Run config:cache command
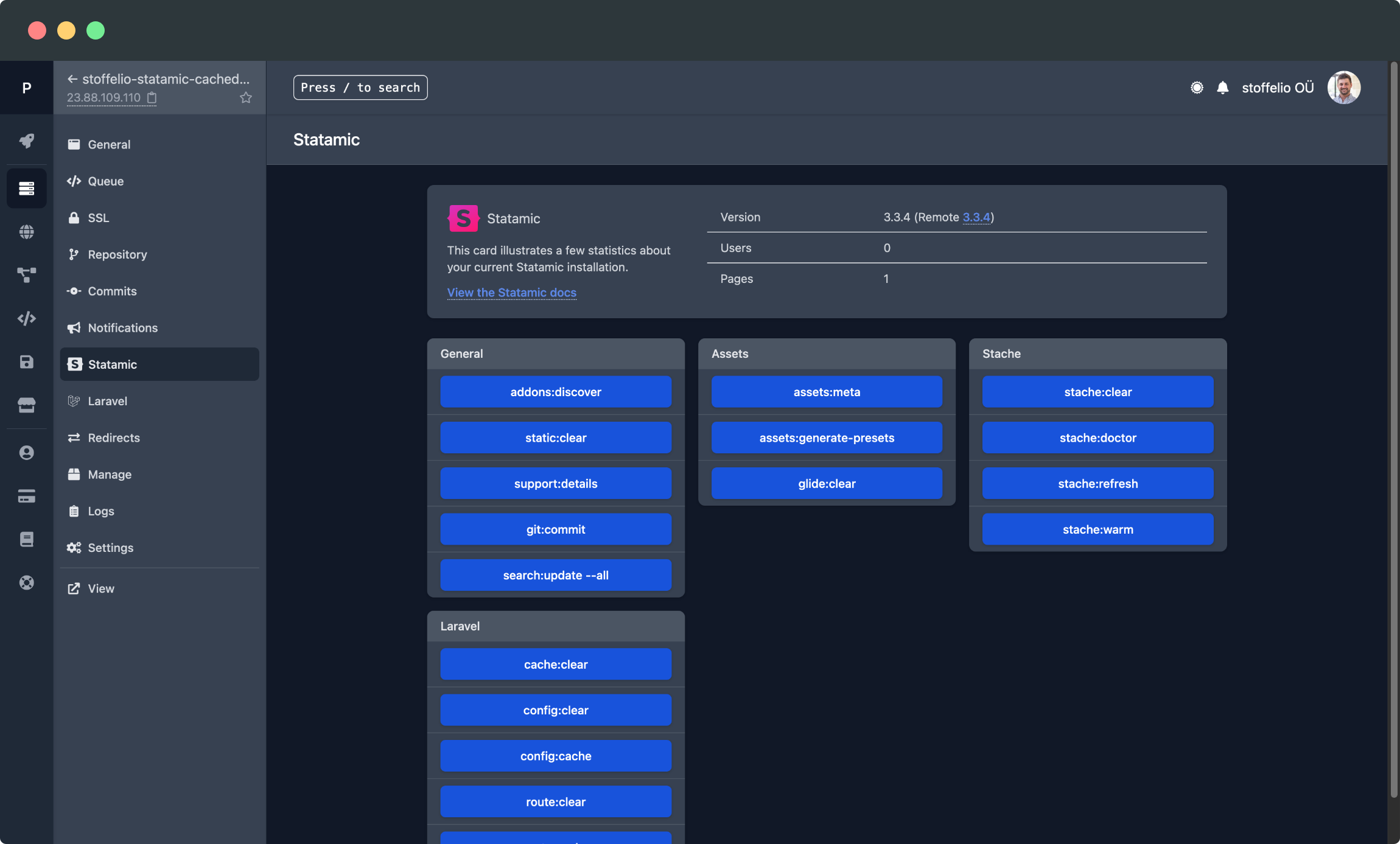The height and width of the screenshot is (844, 1400). [556, 756]
